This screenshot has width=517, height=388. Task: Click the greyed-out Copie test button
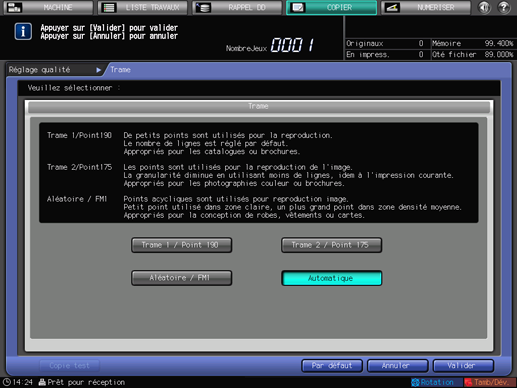coord(69,366)
